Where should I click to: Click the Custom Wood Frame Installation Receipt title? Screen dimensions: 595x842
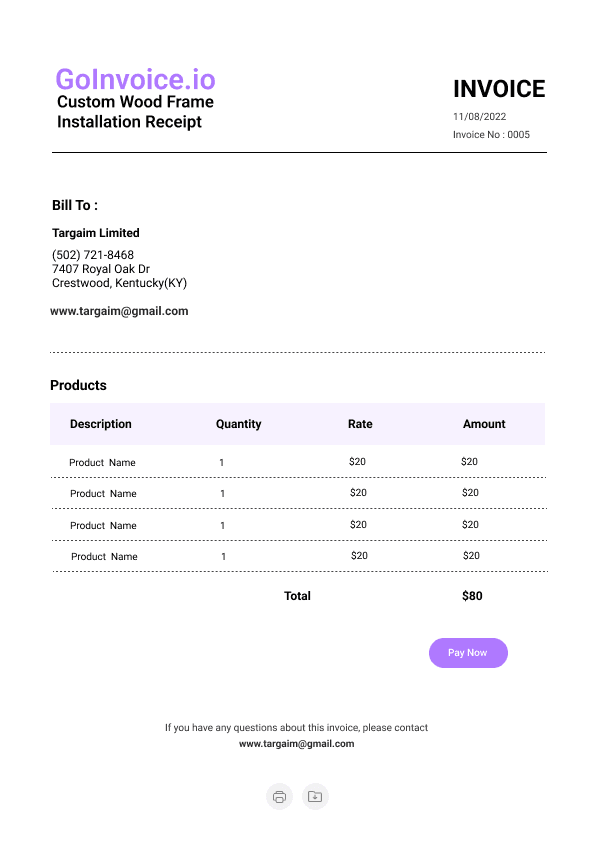click(135, 112)
